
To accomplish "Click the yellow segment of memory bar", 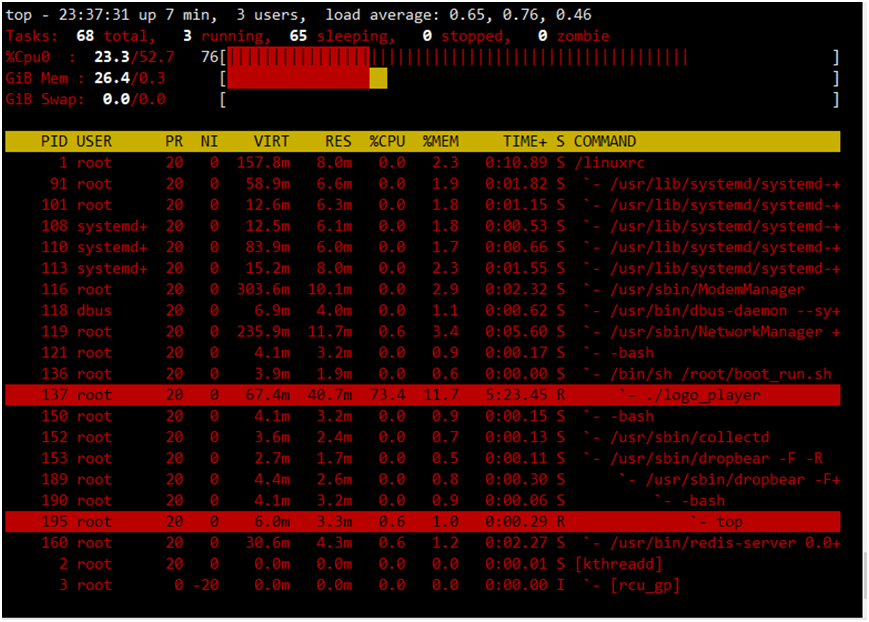I will (378, 78).
